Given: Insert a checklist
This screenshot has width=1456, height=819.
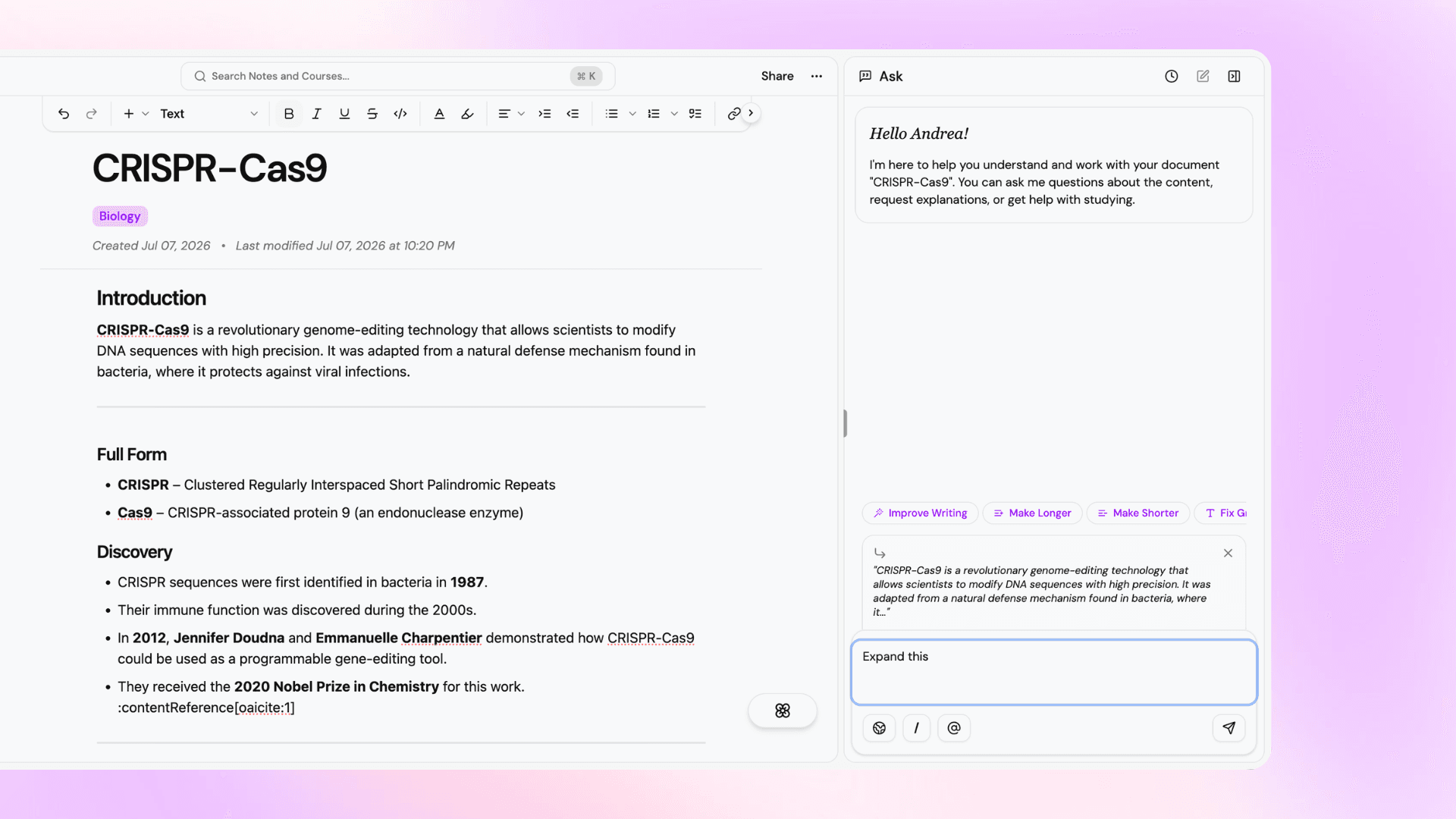Looking at the screenshot, I should point(695,114).
